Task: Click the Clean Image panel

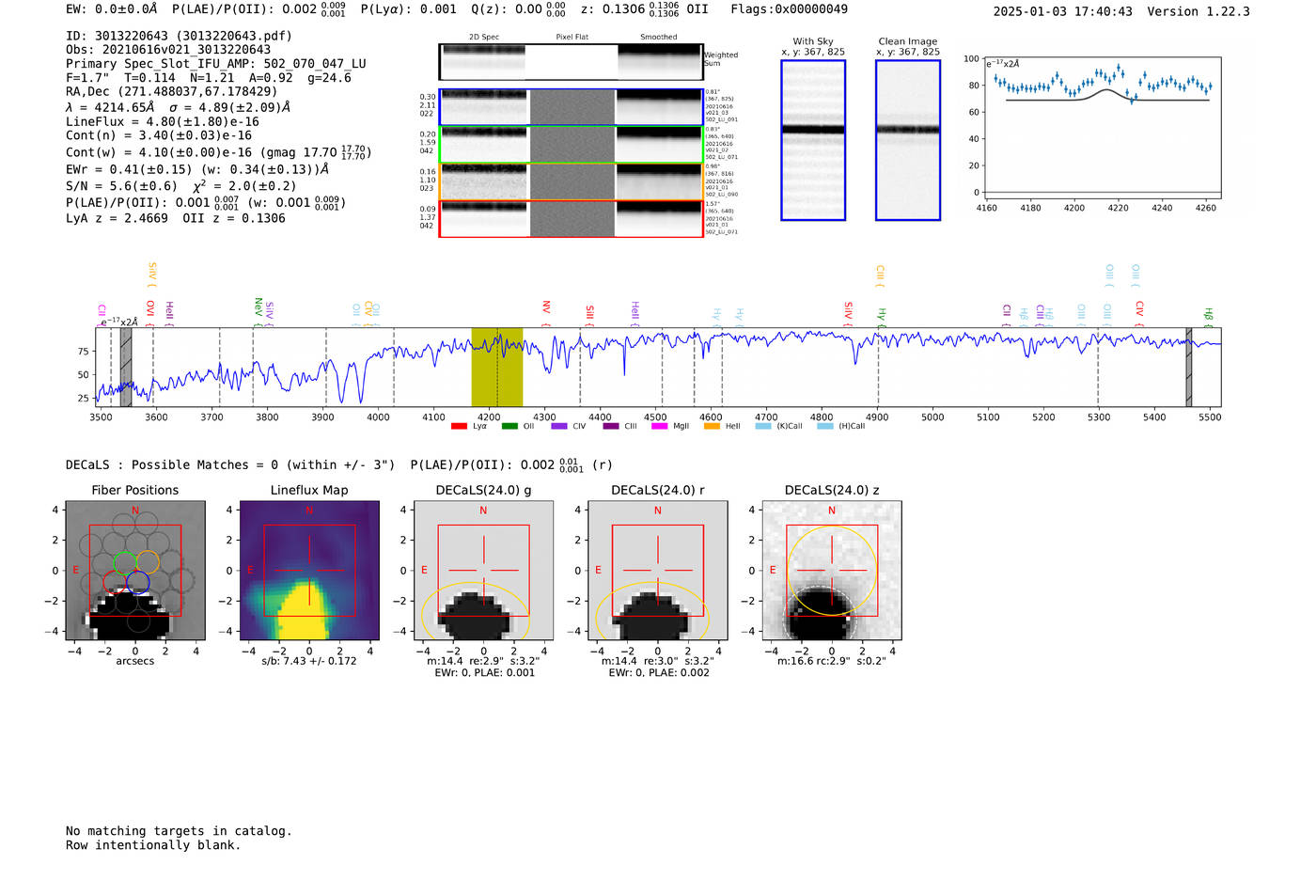Action: coord(907,140)
